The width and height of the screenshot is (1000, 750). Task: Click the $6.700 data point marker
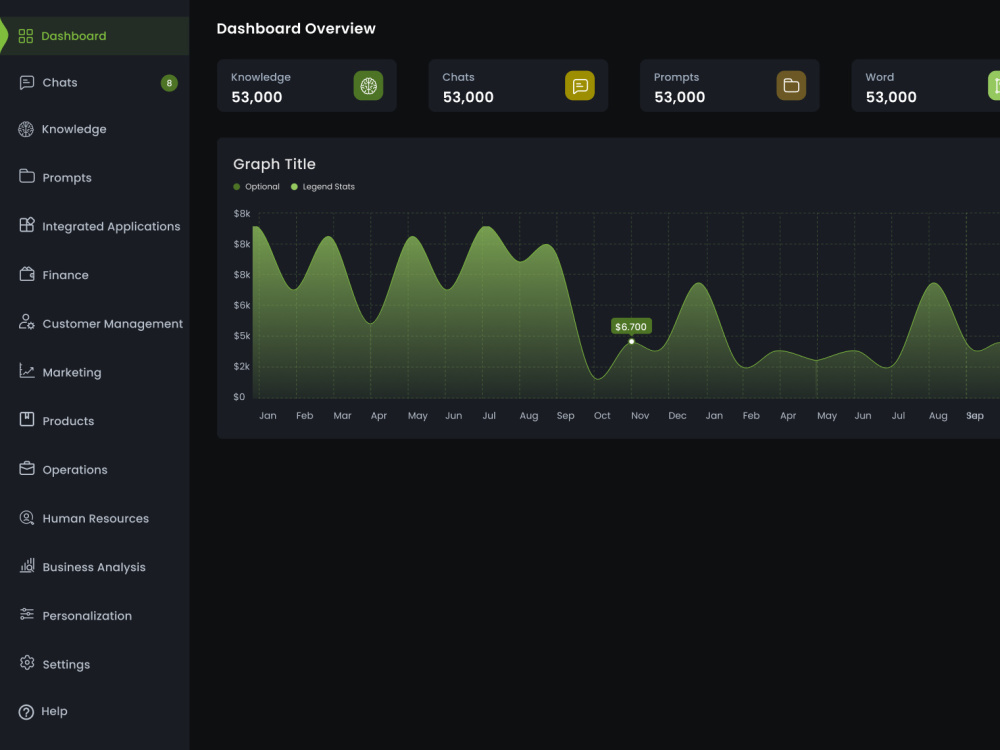point(631,342)
